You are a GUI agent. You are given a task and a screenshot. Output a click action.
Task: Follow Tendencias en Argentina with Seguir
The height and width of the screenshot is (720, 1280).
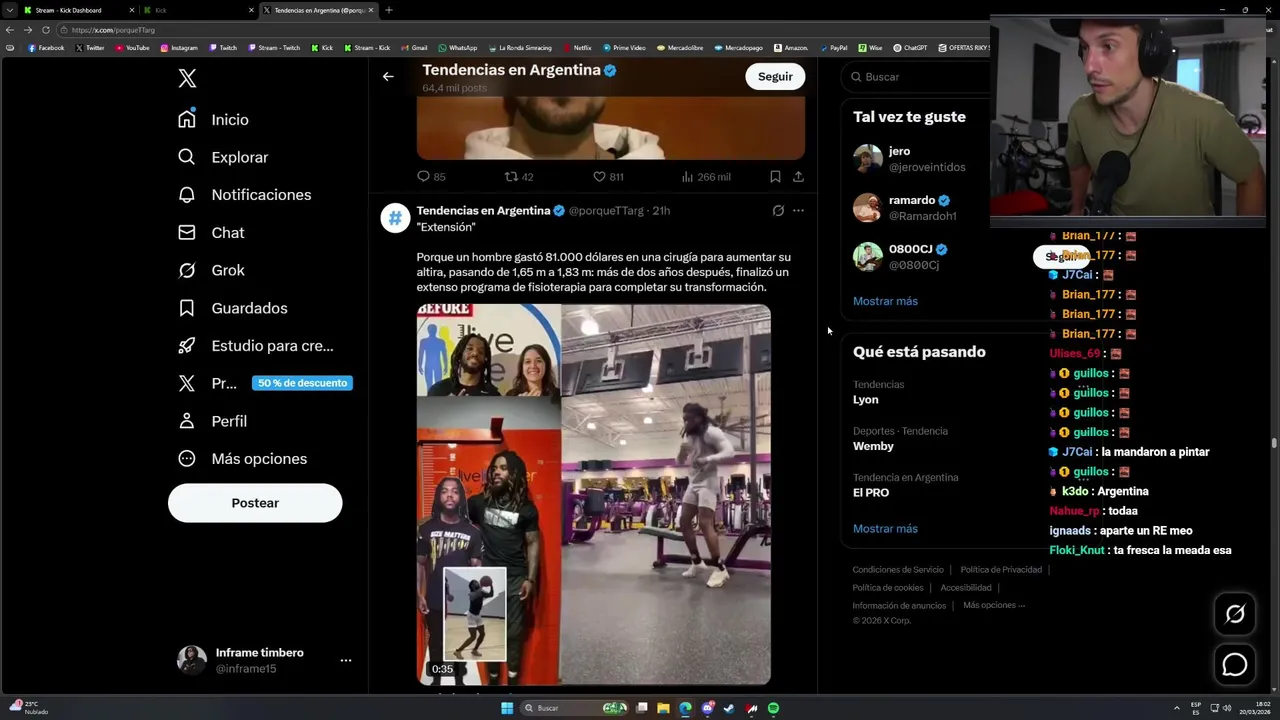coord(775,77)
